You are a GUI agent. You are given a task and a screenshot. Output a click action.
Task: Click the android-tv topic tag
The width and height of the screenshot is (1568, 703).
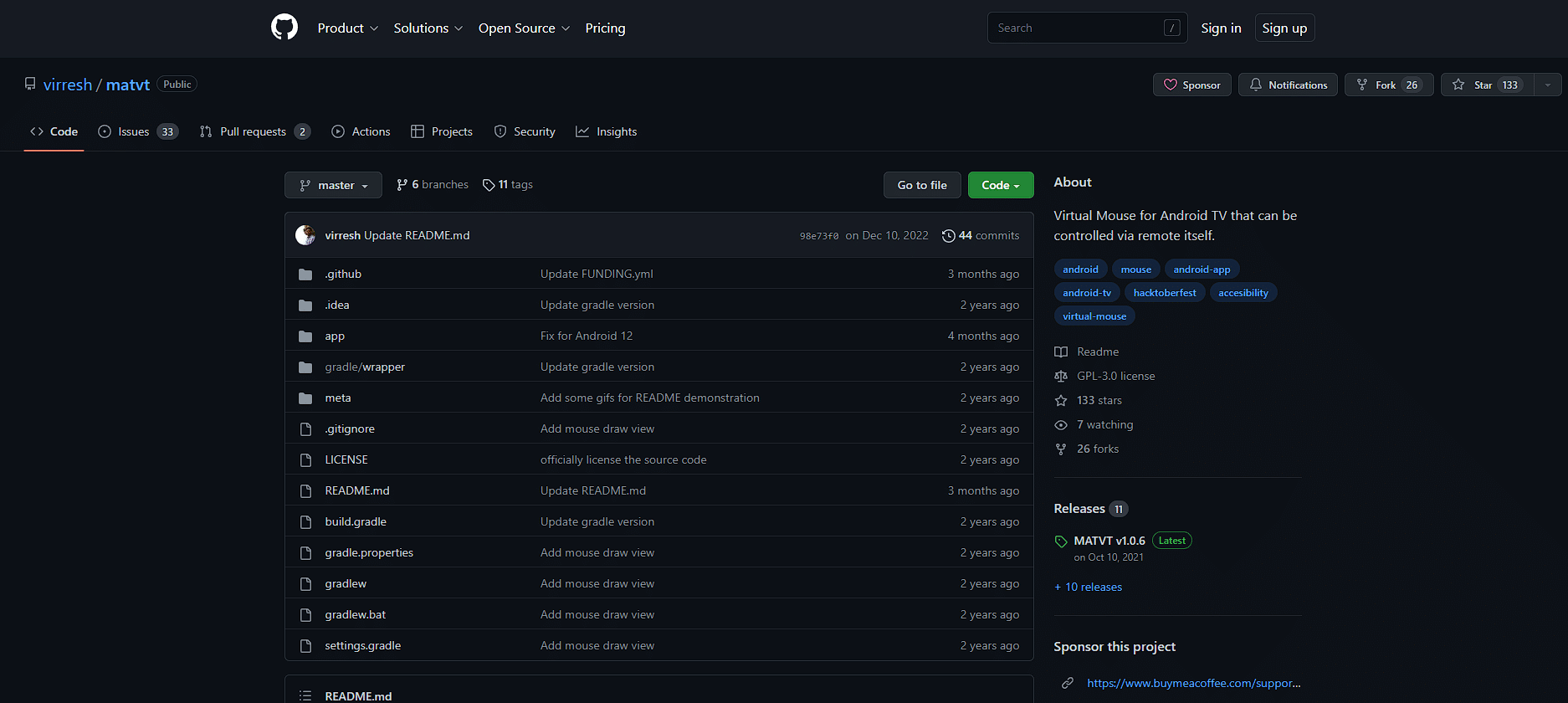coord(1087,292)
